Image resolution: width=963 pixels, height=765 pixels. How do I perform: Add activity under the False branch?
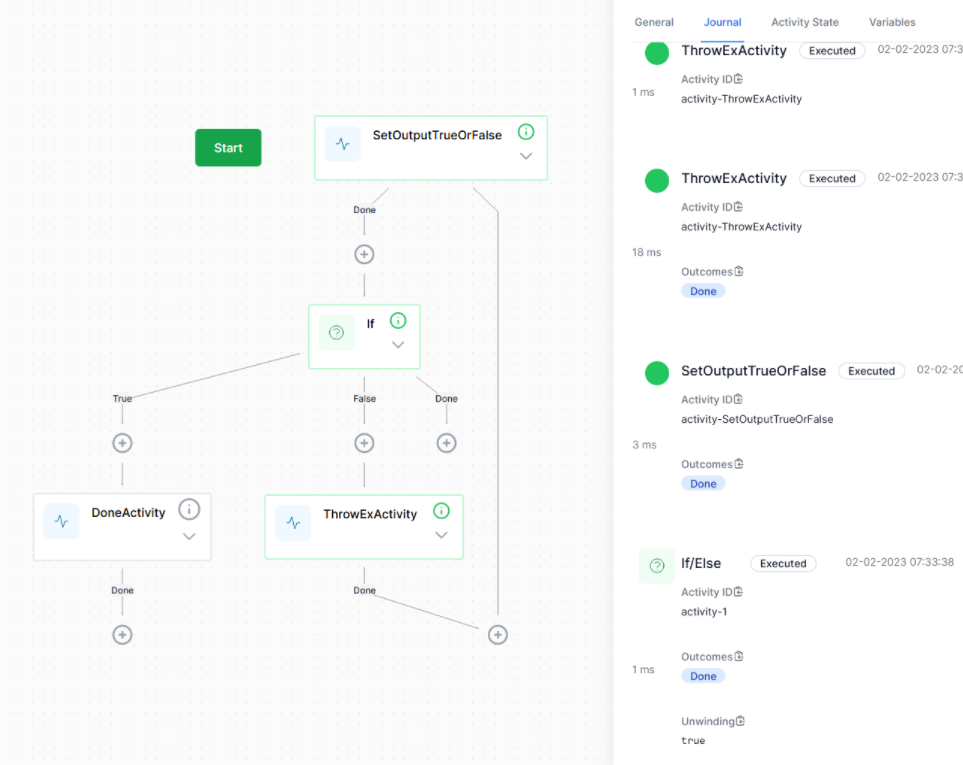pos(364,443)
